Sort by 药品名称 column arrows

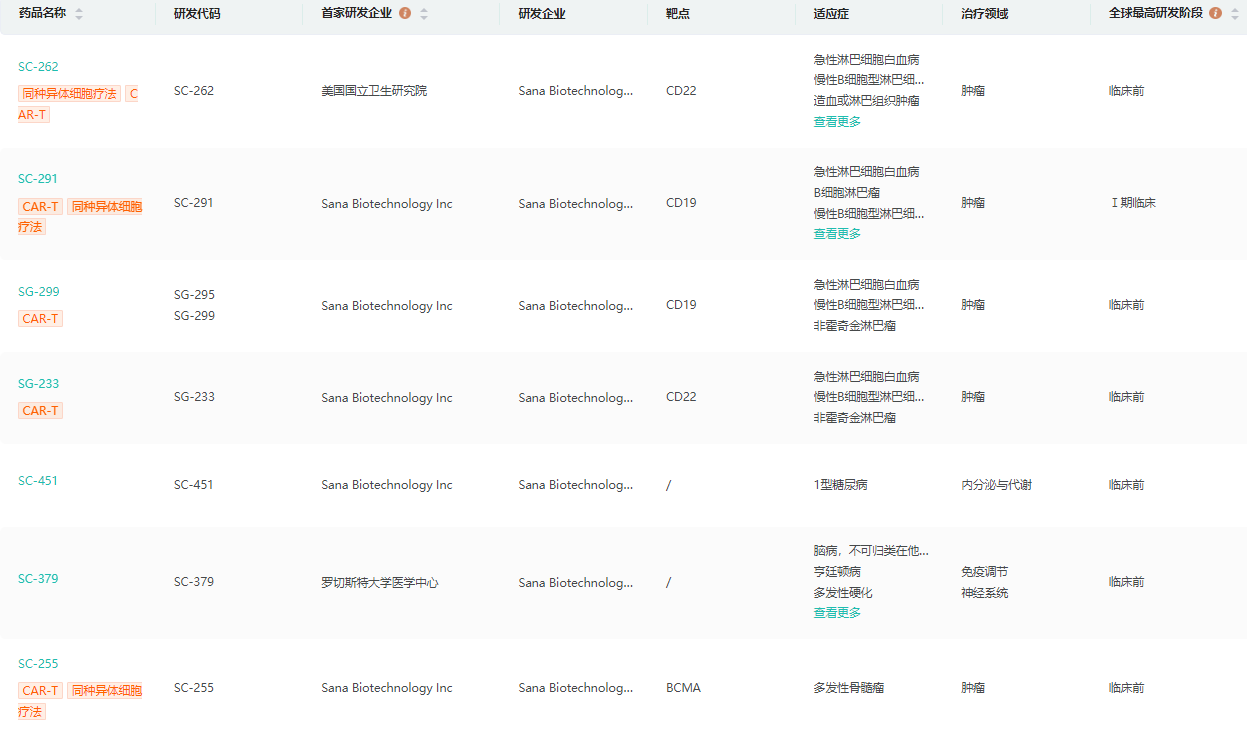tap(79, 14)
